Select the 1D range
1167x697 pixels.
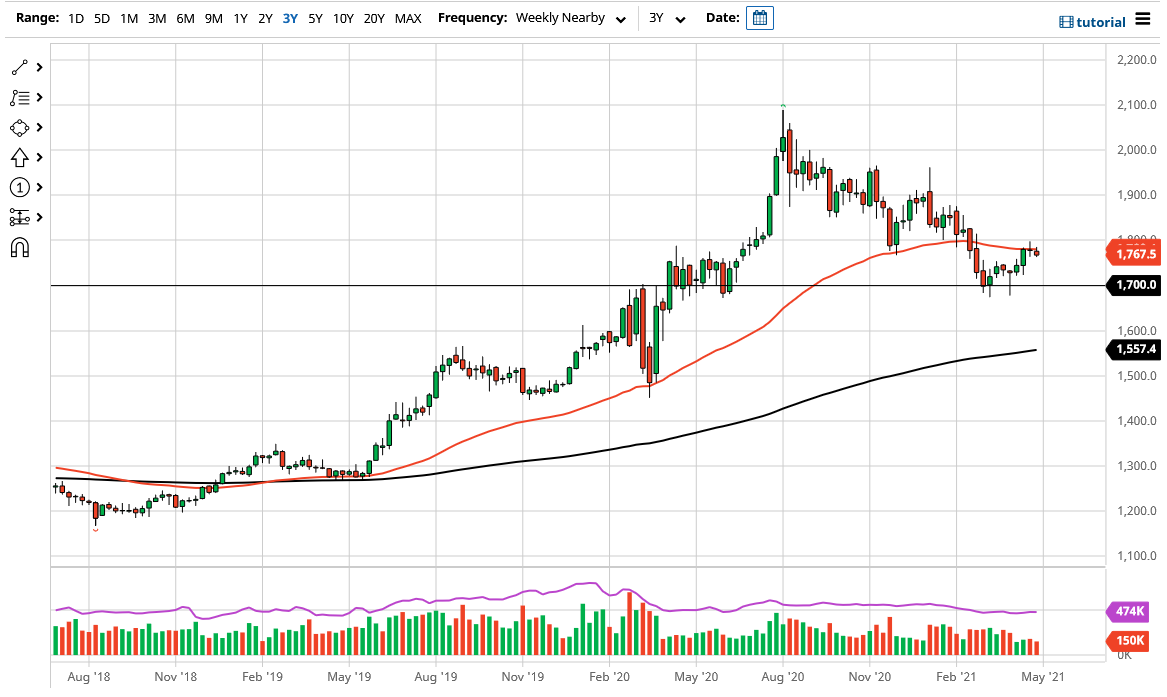75,18
